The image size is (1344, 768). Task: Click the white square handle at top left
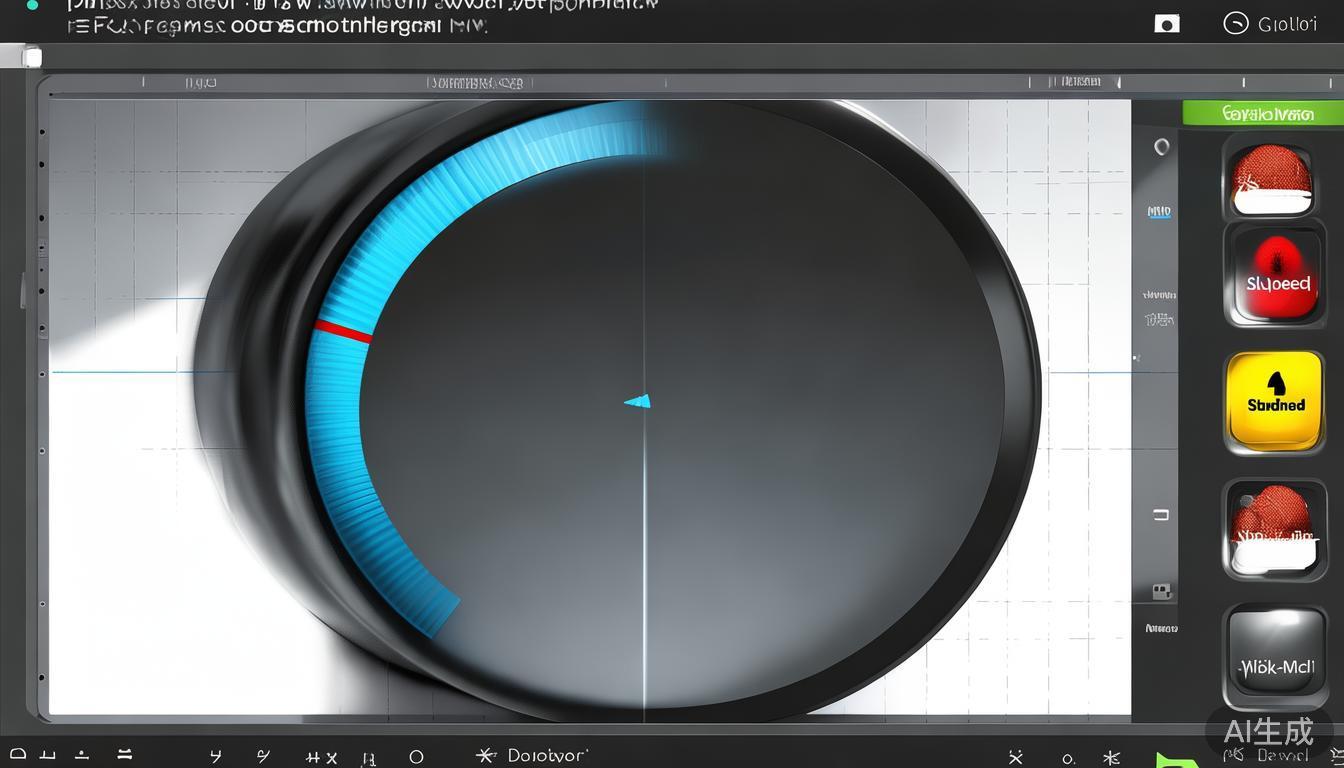click(x=32, y=58)
